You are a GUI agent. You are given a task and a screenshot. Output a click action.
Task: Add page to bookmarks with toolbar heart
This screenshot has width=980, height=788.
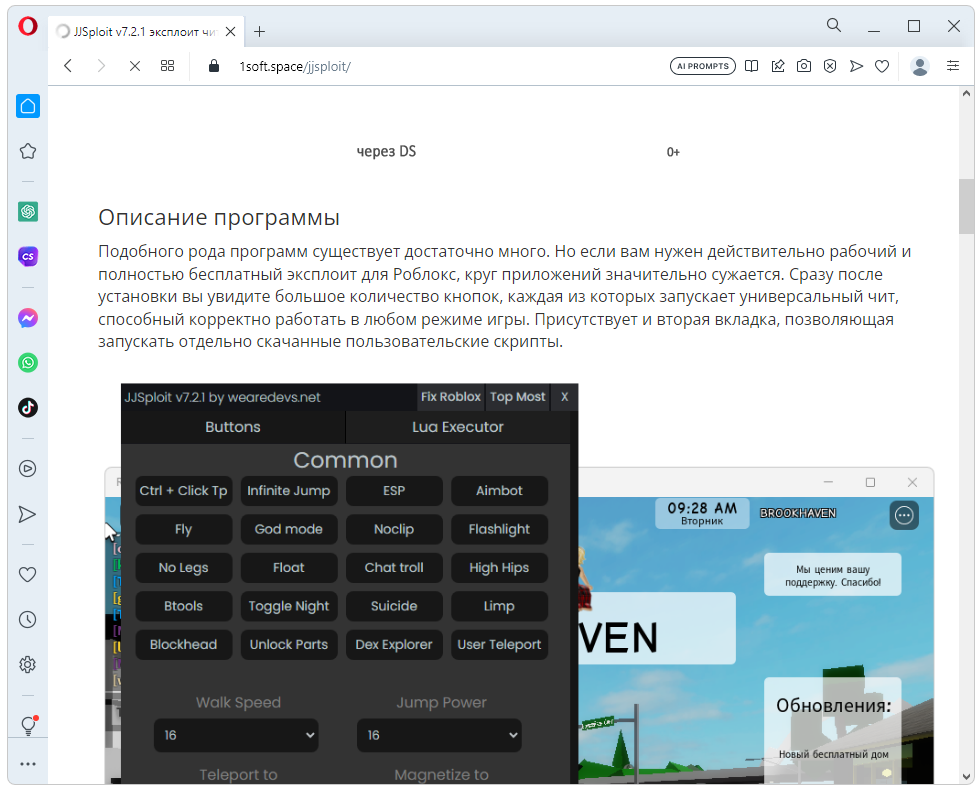[x=882, y=66]
